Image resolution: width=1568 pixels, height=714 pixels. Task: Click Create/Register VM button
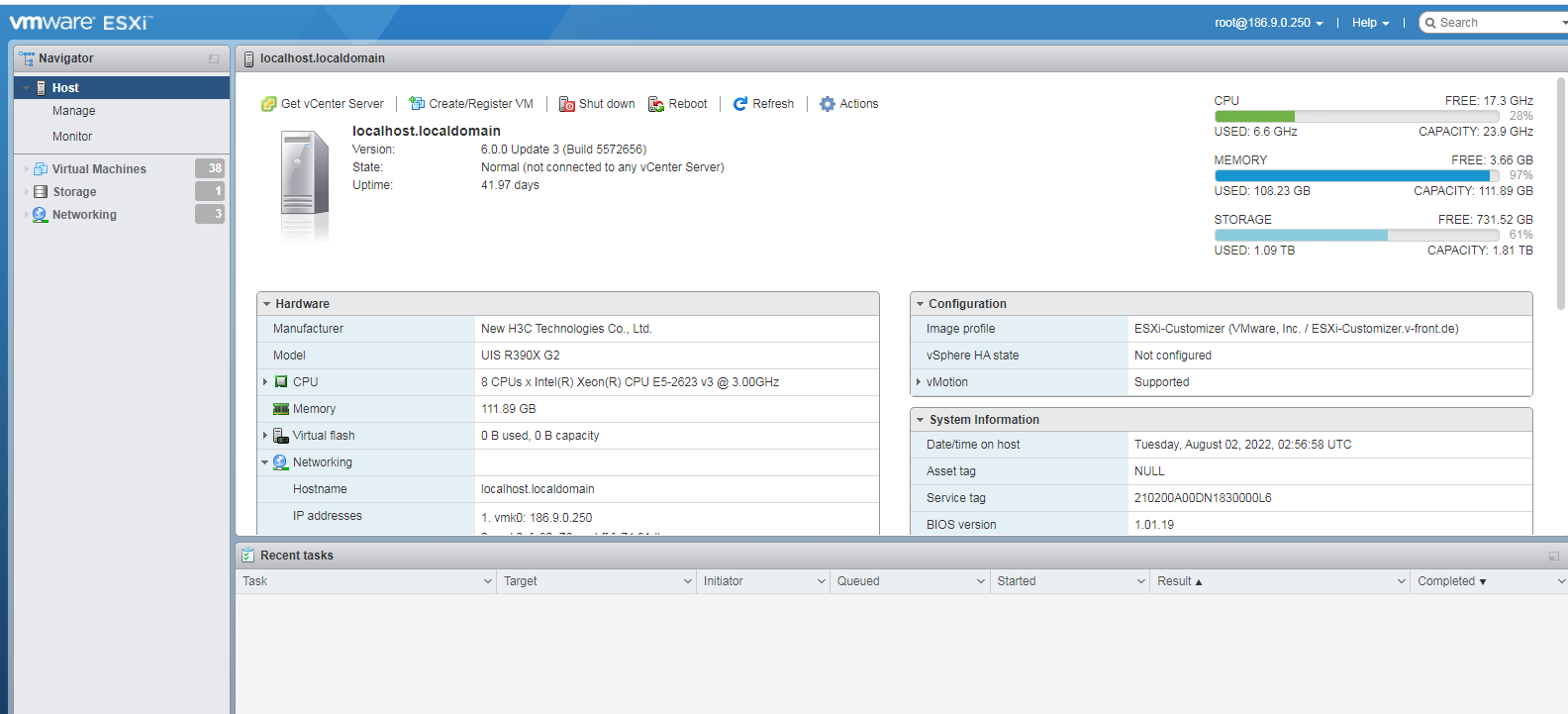click(471, 104)
